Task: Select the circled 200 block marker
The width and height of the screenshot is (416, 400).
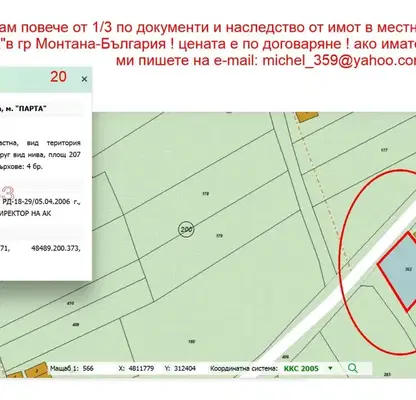Action: pos(186,229)
